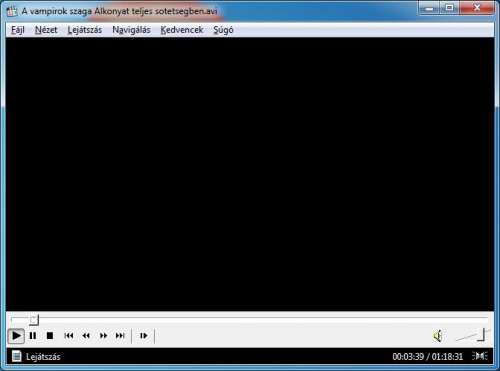The width and height of the screenshot is (500, 371).
Task: Skip to previous track button
Action: [69, 336]
